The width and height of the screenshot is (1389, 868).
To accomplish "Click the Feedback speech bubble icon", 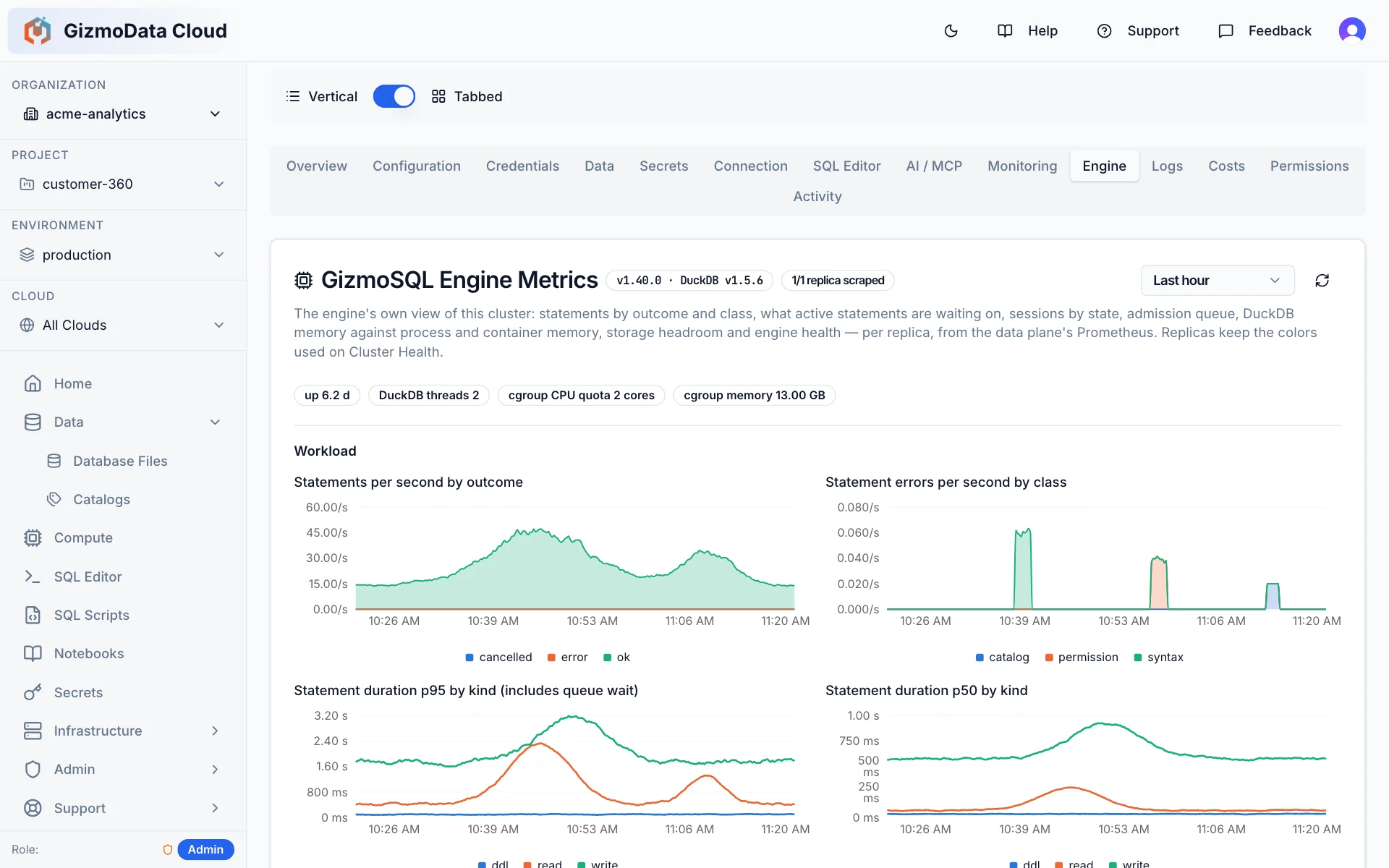I will 1226,30.
